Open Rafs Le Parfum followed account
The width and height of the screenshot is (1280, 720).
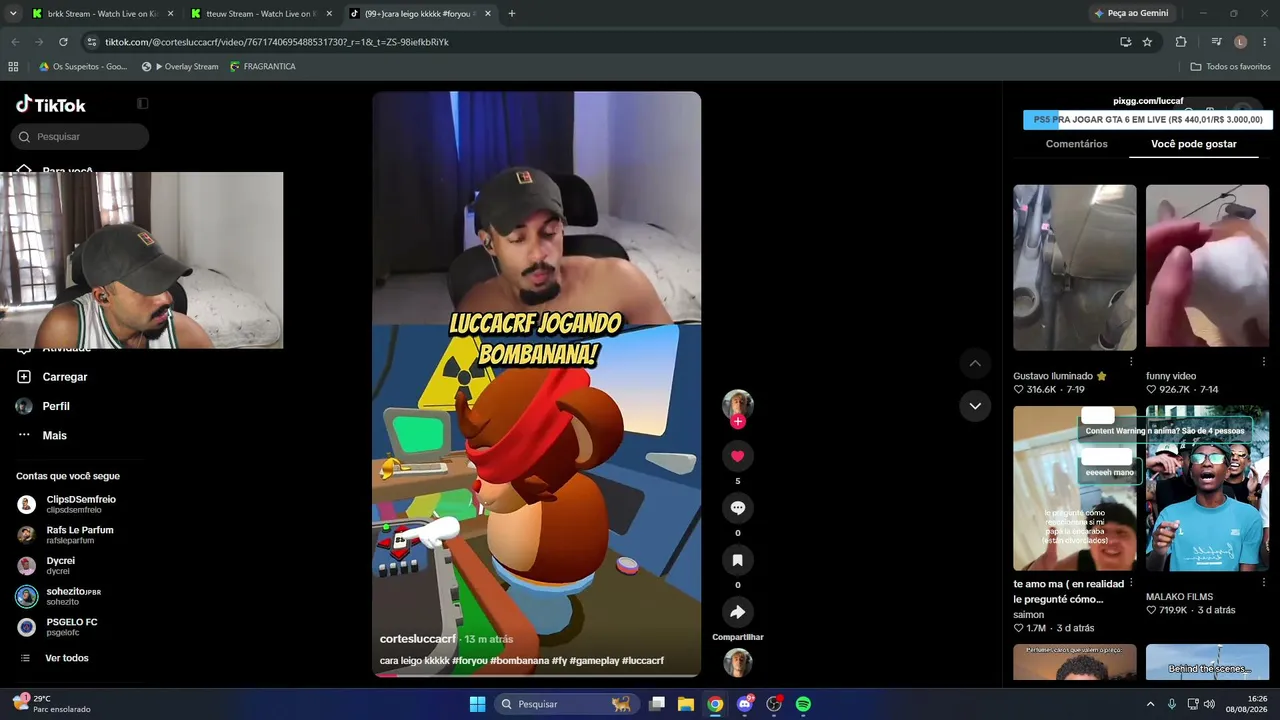(x=66, y=535)
